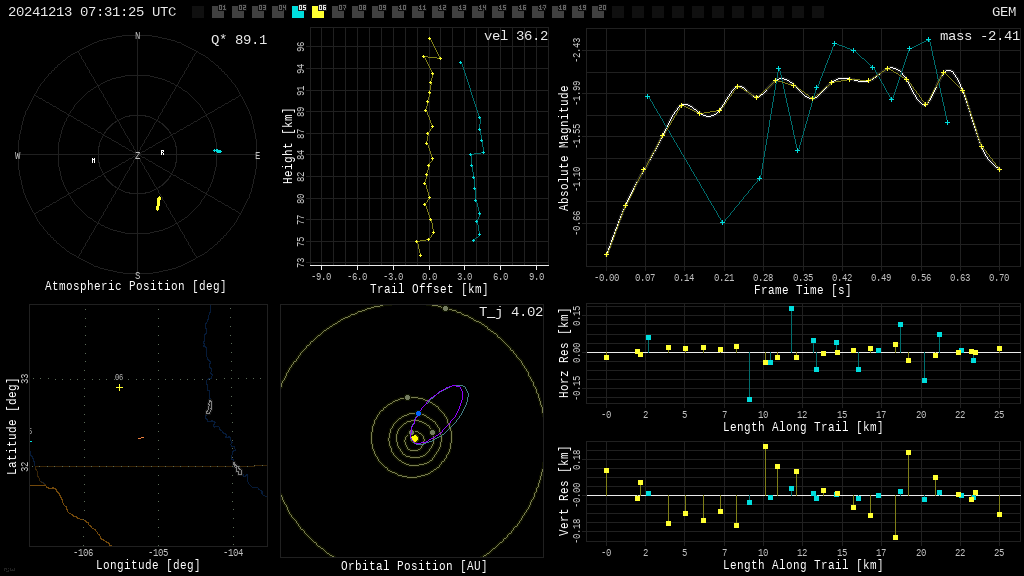This screenshot has width=1024, height=576.
Task: Click the Orbital Position [AU] caption
Action: 414,567
